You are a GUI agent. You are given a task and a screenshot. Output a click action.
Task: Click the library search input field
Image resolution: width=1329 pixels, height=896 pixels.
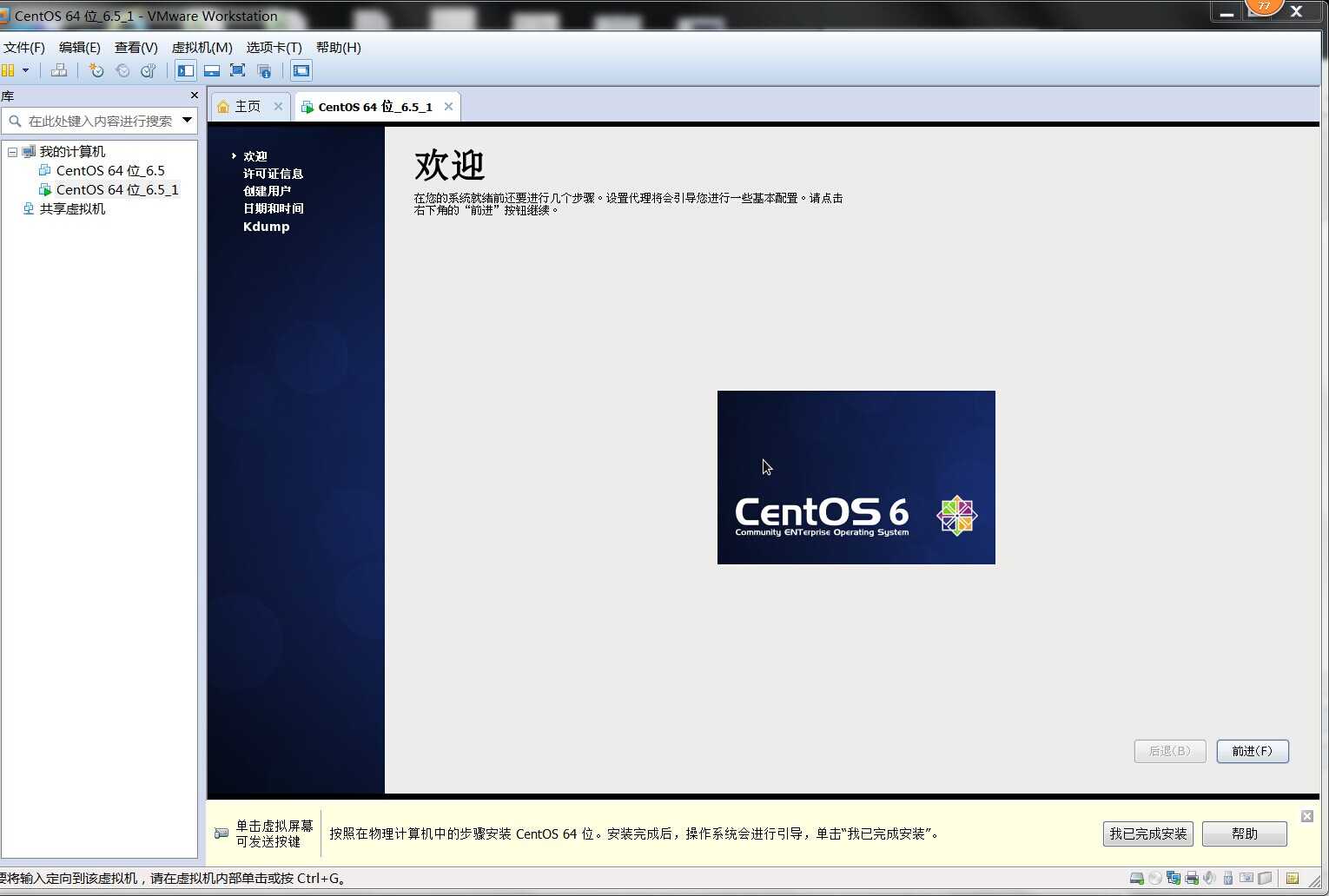tap(100, 121)
